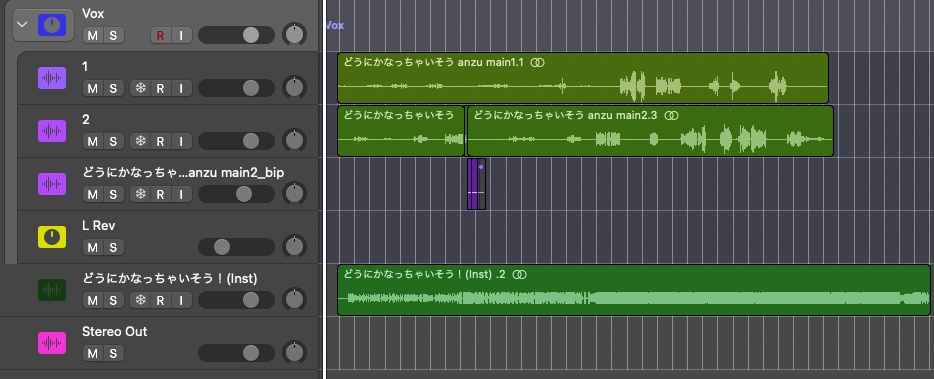This screenshot has width=934, height=379.
Task: Toggle input monitoring on Vox track
Action: tap(181, 35)
